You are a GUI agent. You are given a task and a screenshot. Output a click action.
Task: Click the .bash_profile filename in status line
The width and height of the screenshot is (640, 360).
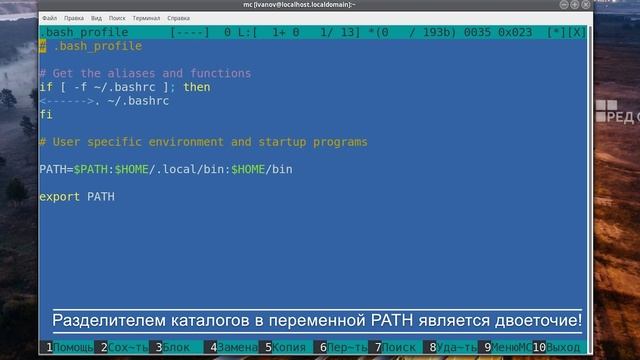pyautogui.click(x=84, y=32)
